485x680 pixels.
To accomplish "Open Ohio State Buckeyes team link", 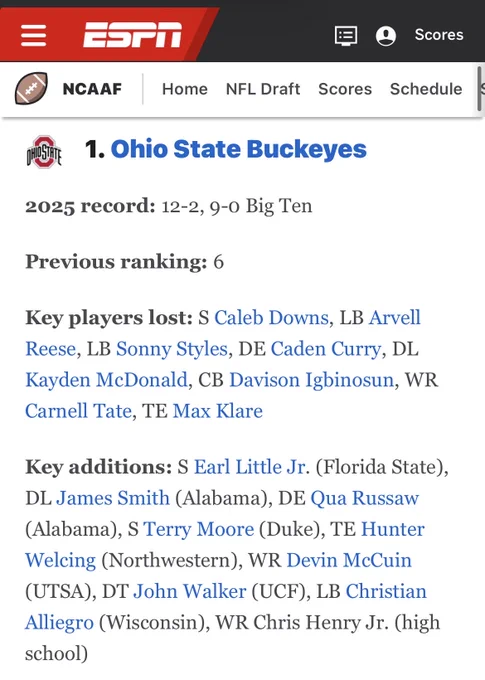I will coord(239,149).
